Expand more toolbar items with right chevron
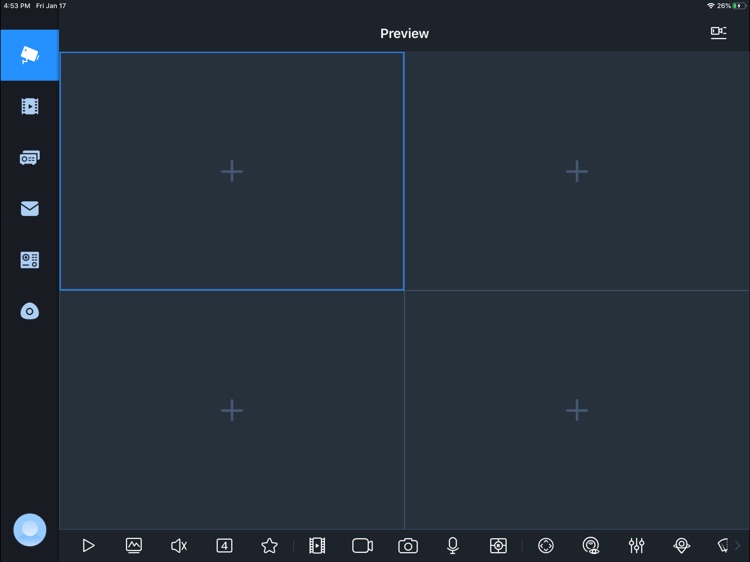 click(x=737, y=545)
